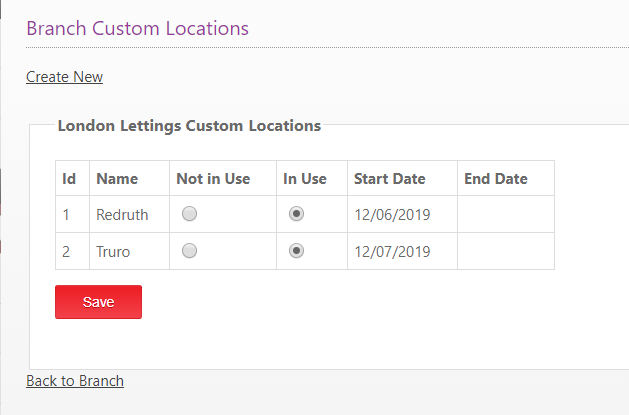
Task: Click Truro's start date 12/07/2019
Action: 392,251
